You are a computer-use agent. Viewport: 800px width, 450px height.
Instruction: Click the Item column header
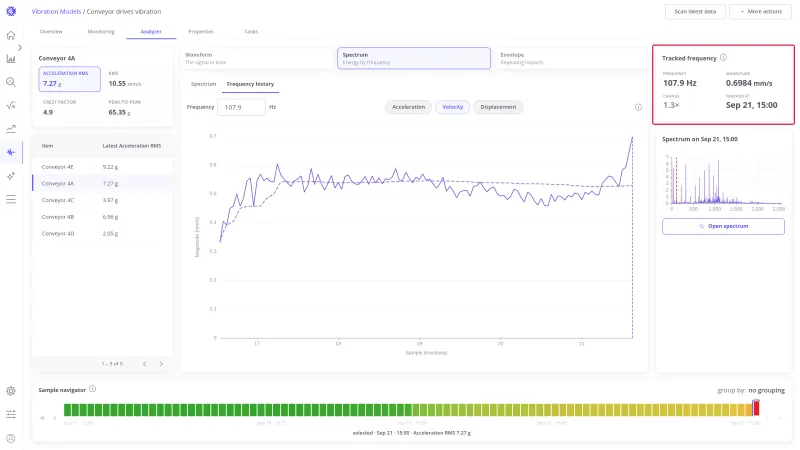(47, 146)
